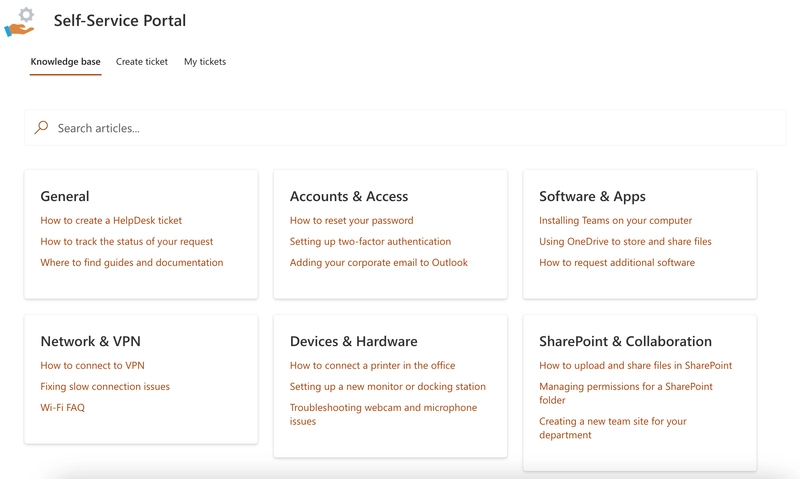This screenshot has width=800, height=479.
Task: Open the Wi-Fi FAQ link
Action: (62, 408)
